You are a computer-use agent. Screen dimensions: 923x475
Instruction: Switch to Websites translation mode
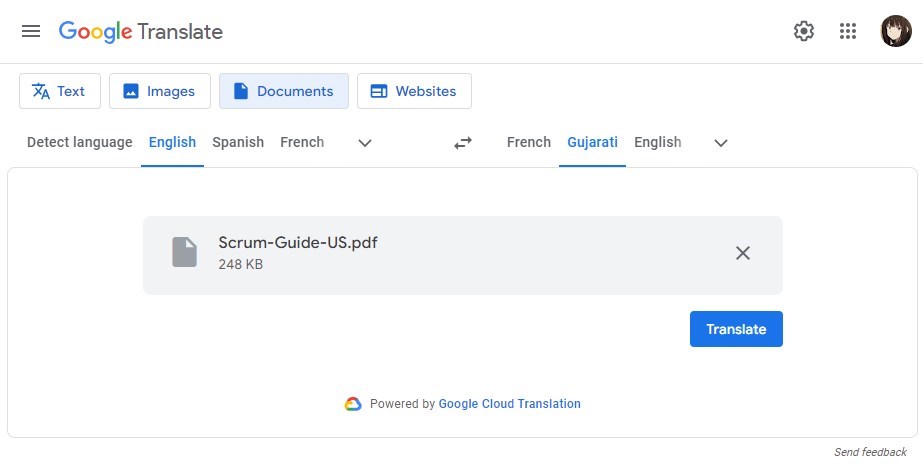[414, 91]
